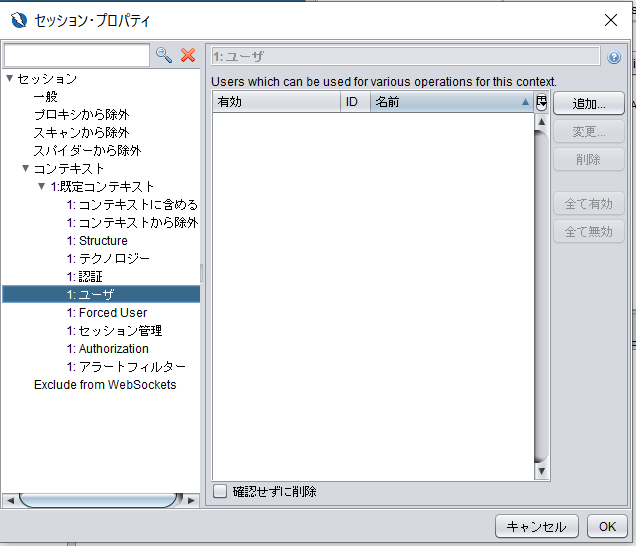Click the user table vertical scrollbar thumb
Image resolution: width=636 pixels, height=546 pixels.
[x=541, y=297]
